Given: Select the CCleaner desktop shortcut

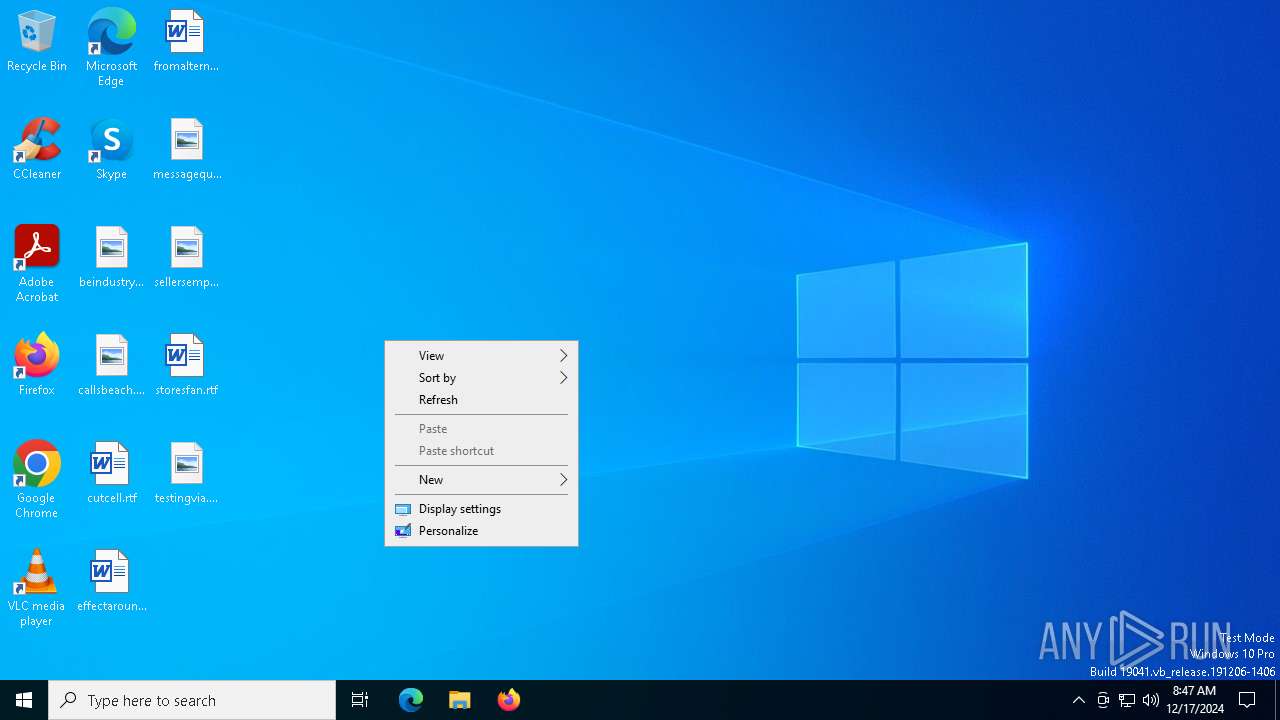Looking at the screenshot, I should [x=37, y=150].
